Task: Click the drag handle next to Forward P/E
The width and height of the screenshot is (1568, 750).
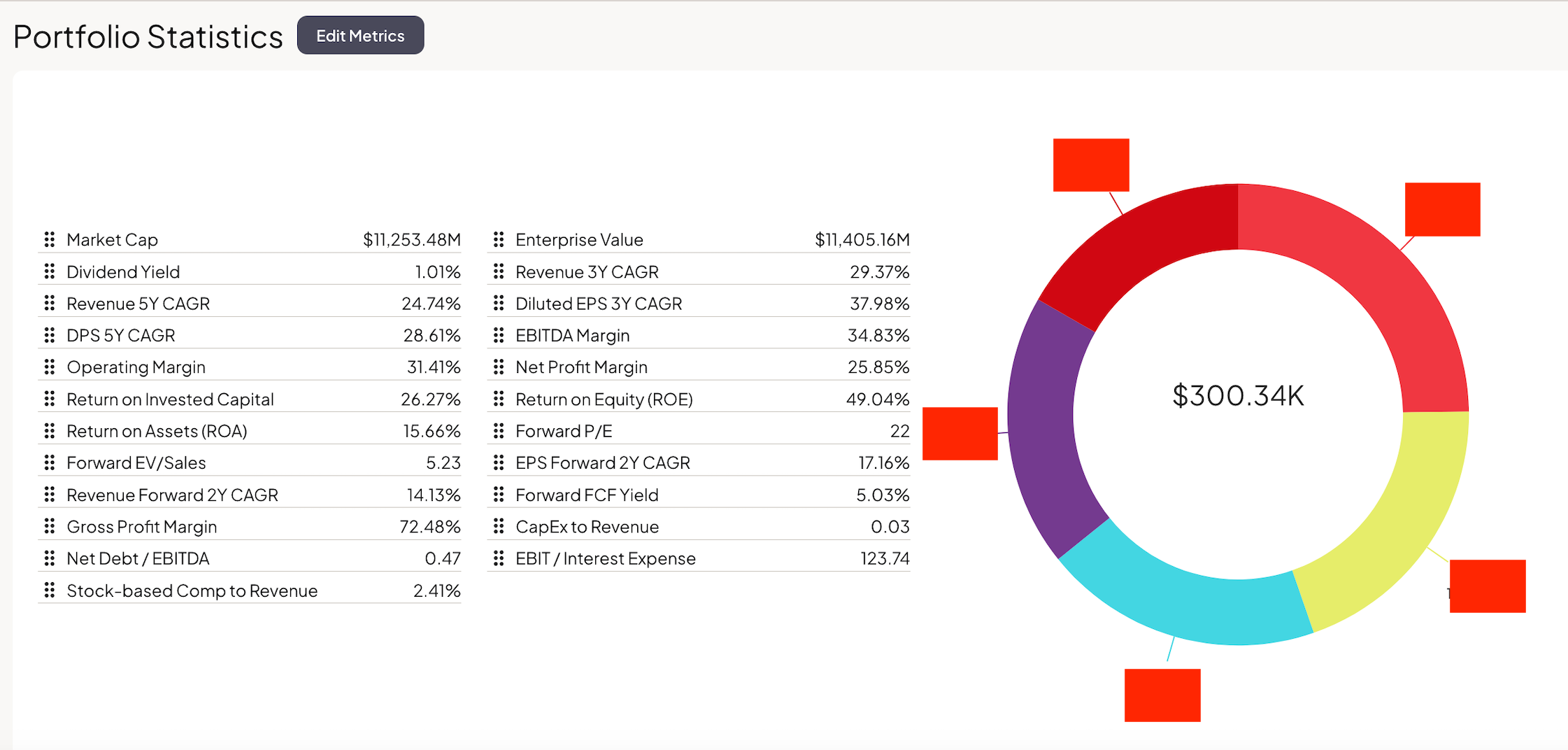Action: (x=499, y=431)
